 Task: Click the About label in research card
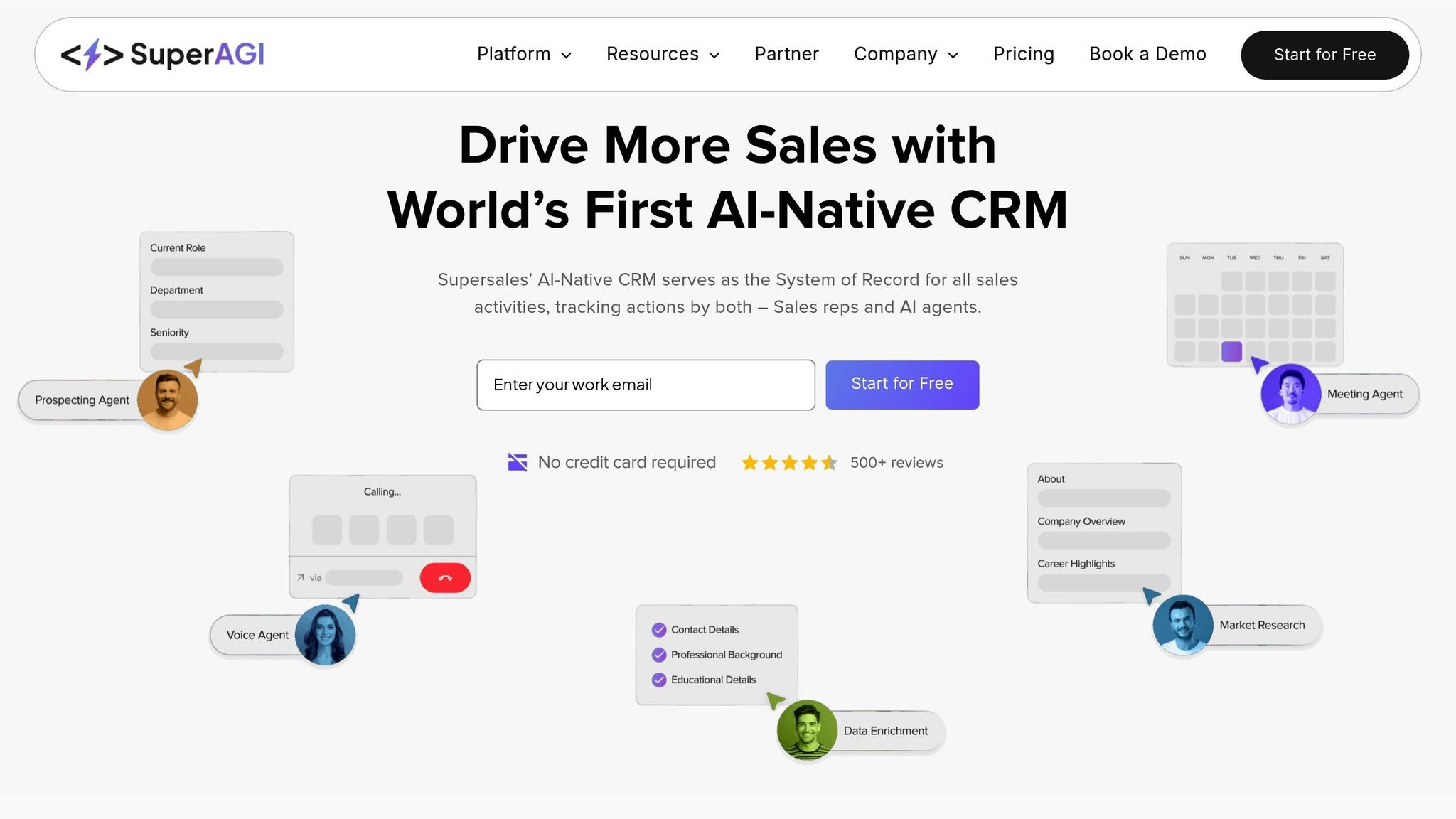[x=1051, y=479]
